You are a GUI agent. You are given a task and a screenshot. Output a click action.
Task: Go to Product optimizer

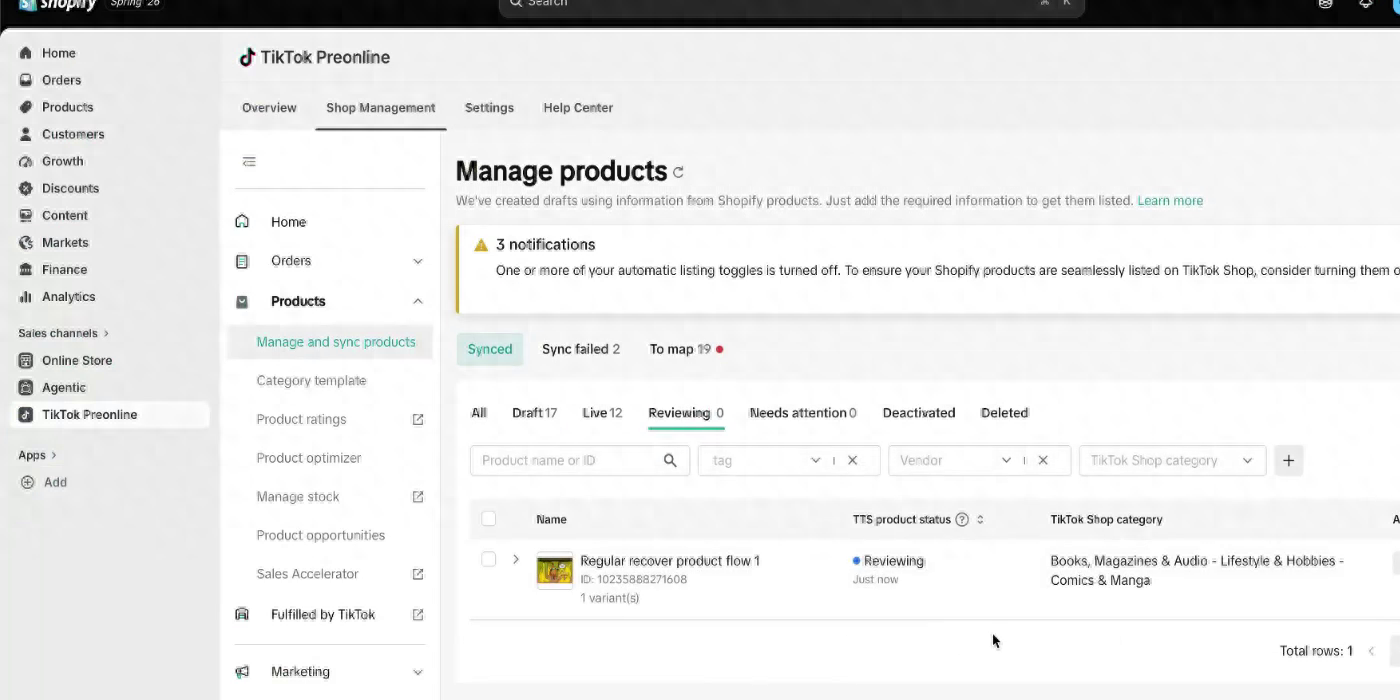tap(309, 458)
